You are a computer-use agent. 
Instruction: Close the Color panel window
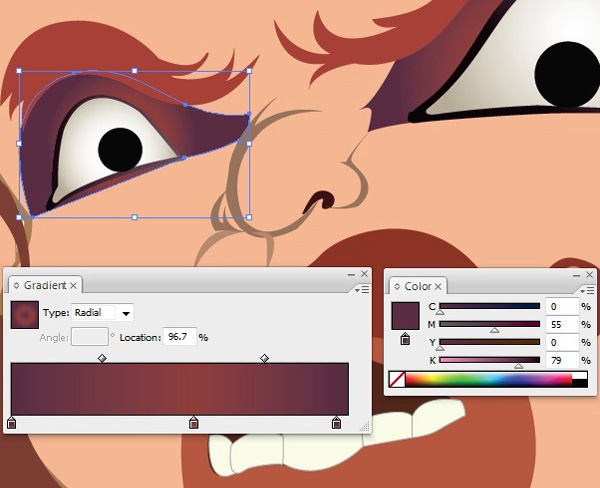pyautogui.click(x=589, y=274)
